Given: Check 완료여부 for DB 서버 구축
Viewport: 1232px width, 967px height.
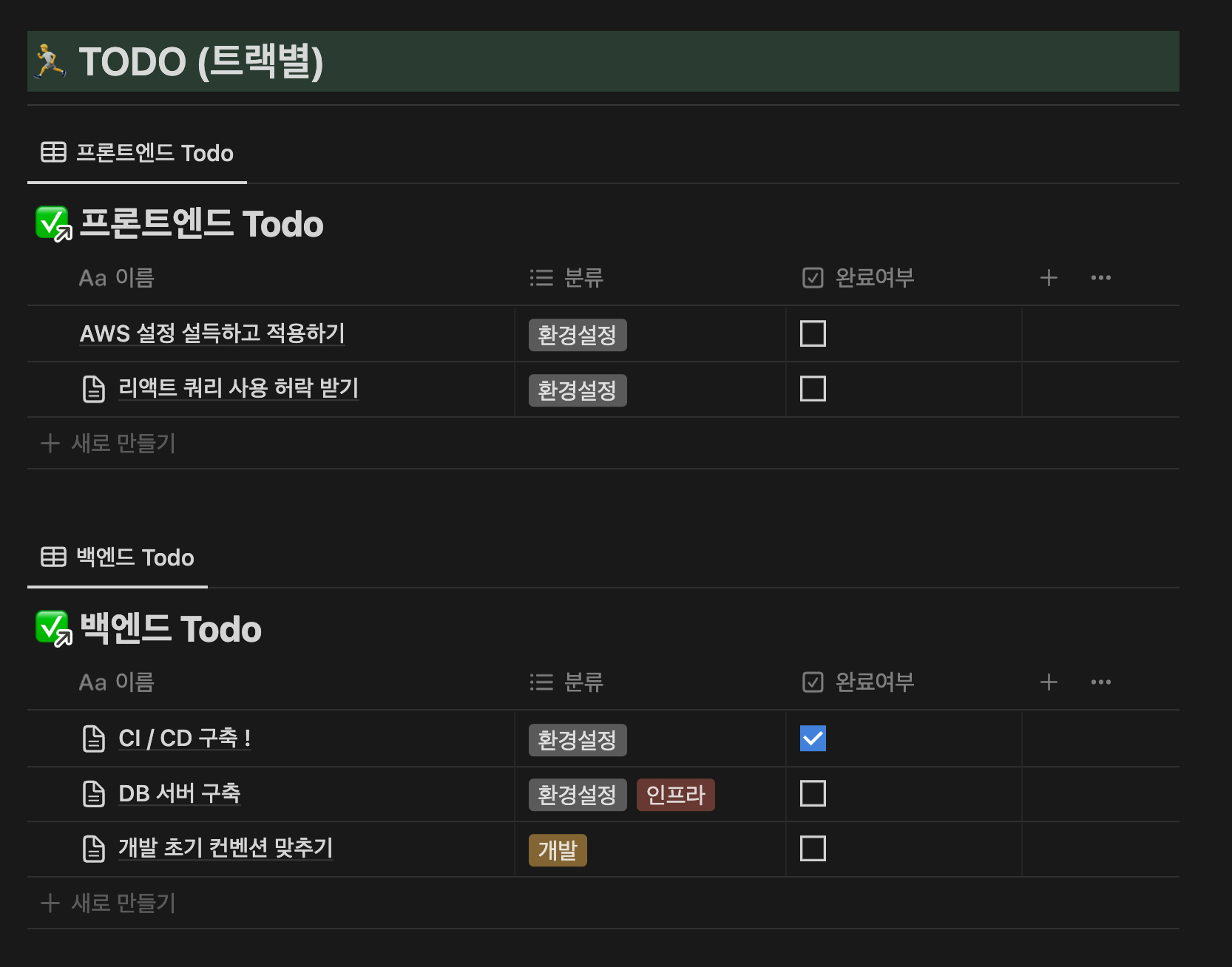Looking at the screenshot, I should point(813,794).
